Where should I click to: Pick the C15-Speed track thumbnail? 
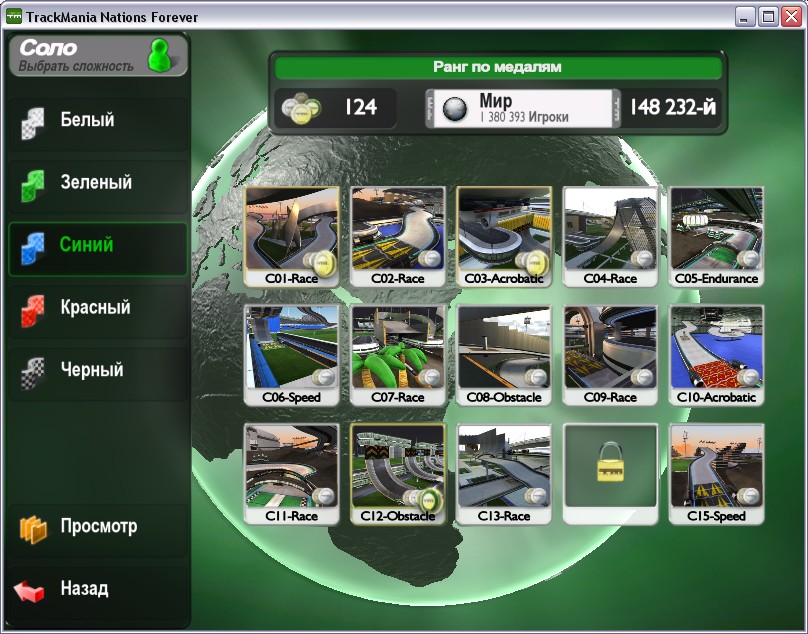(x=716, y=473)
